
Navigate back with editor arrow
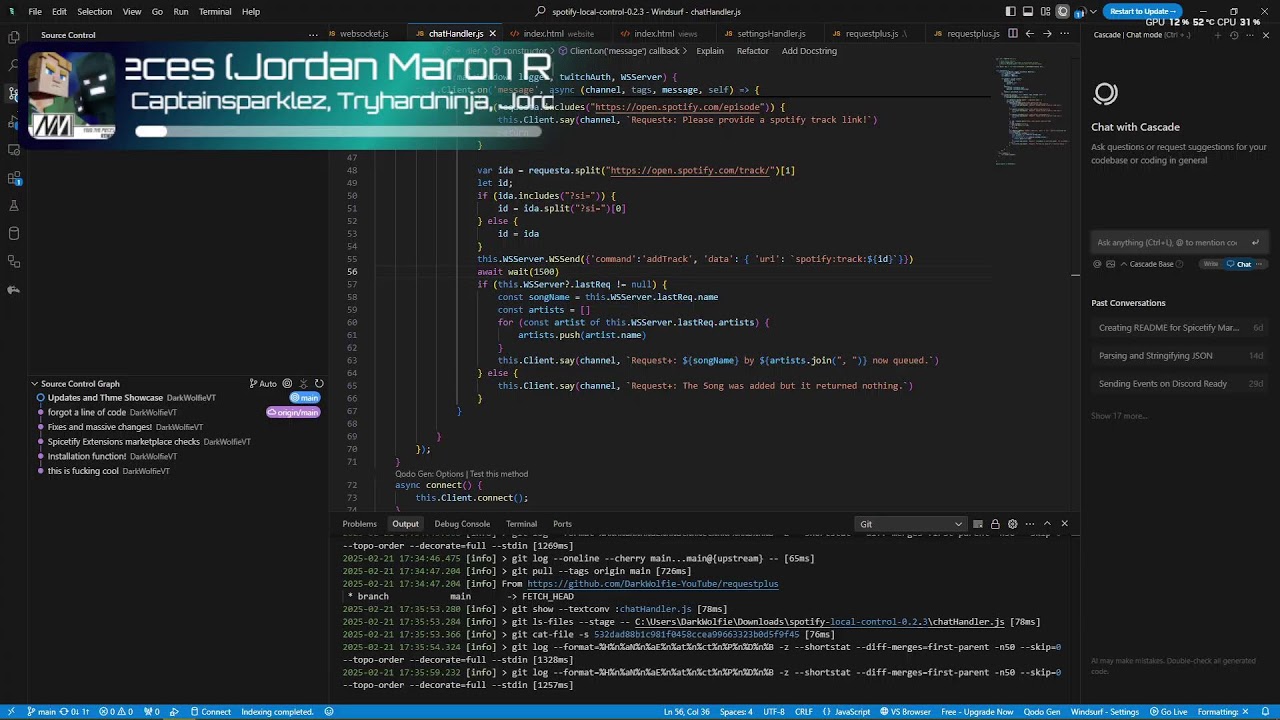[x=1030, y=34]
